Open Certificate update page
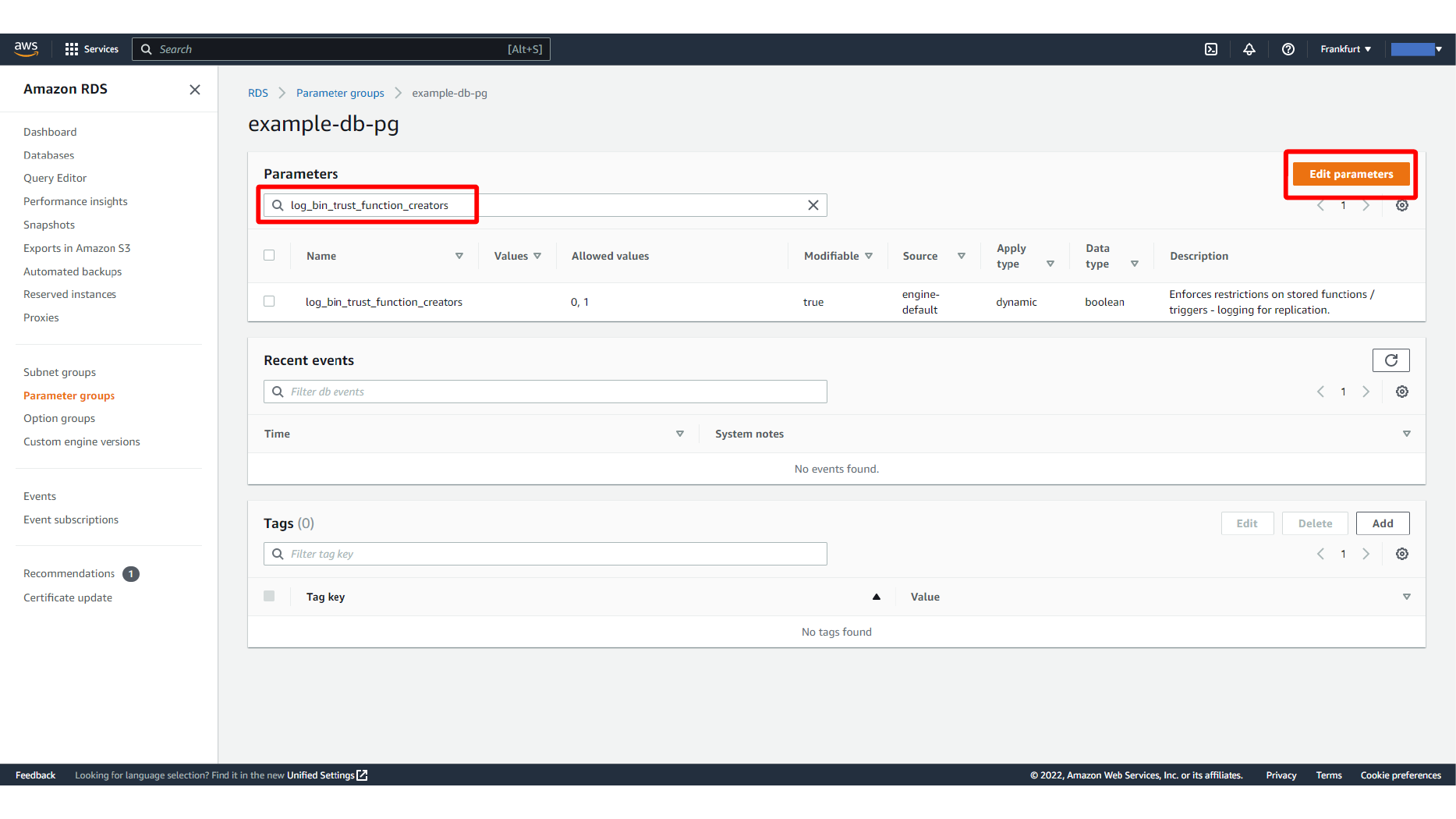Image resolution: width=1456 pixels, height=819 pixels. point(68,597)
